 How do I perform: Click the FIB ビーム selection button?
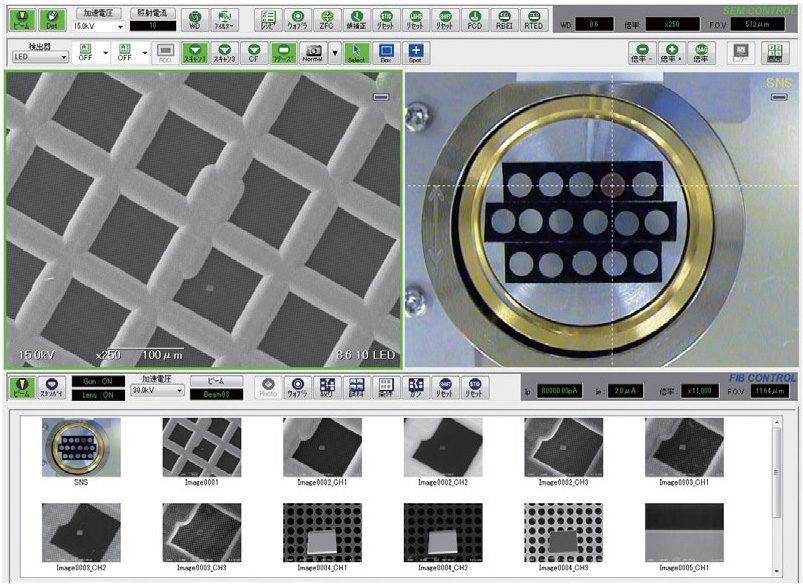216,381
